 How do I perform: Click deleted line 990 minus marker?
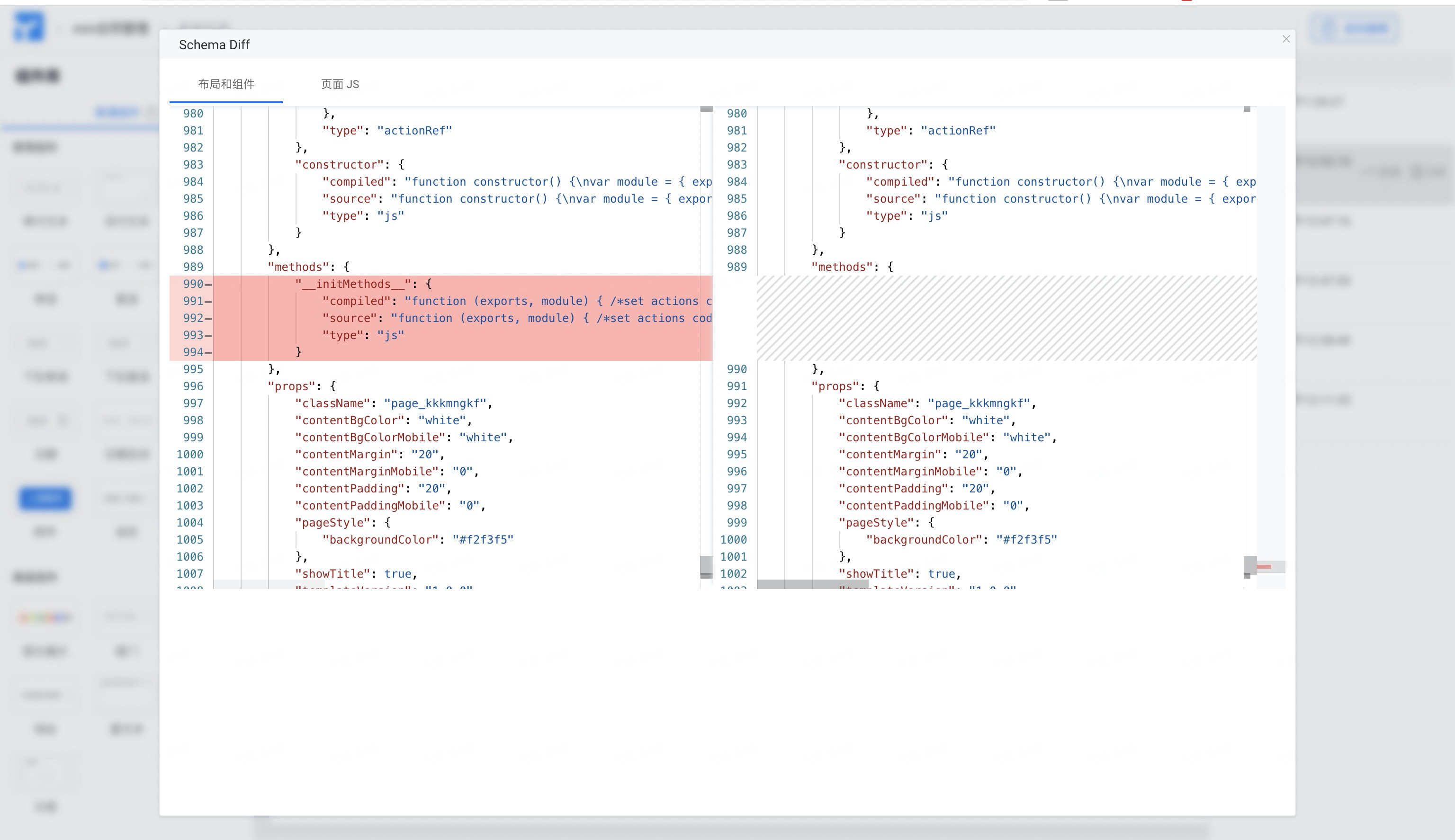[208, 285]
